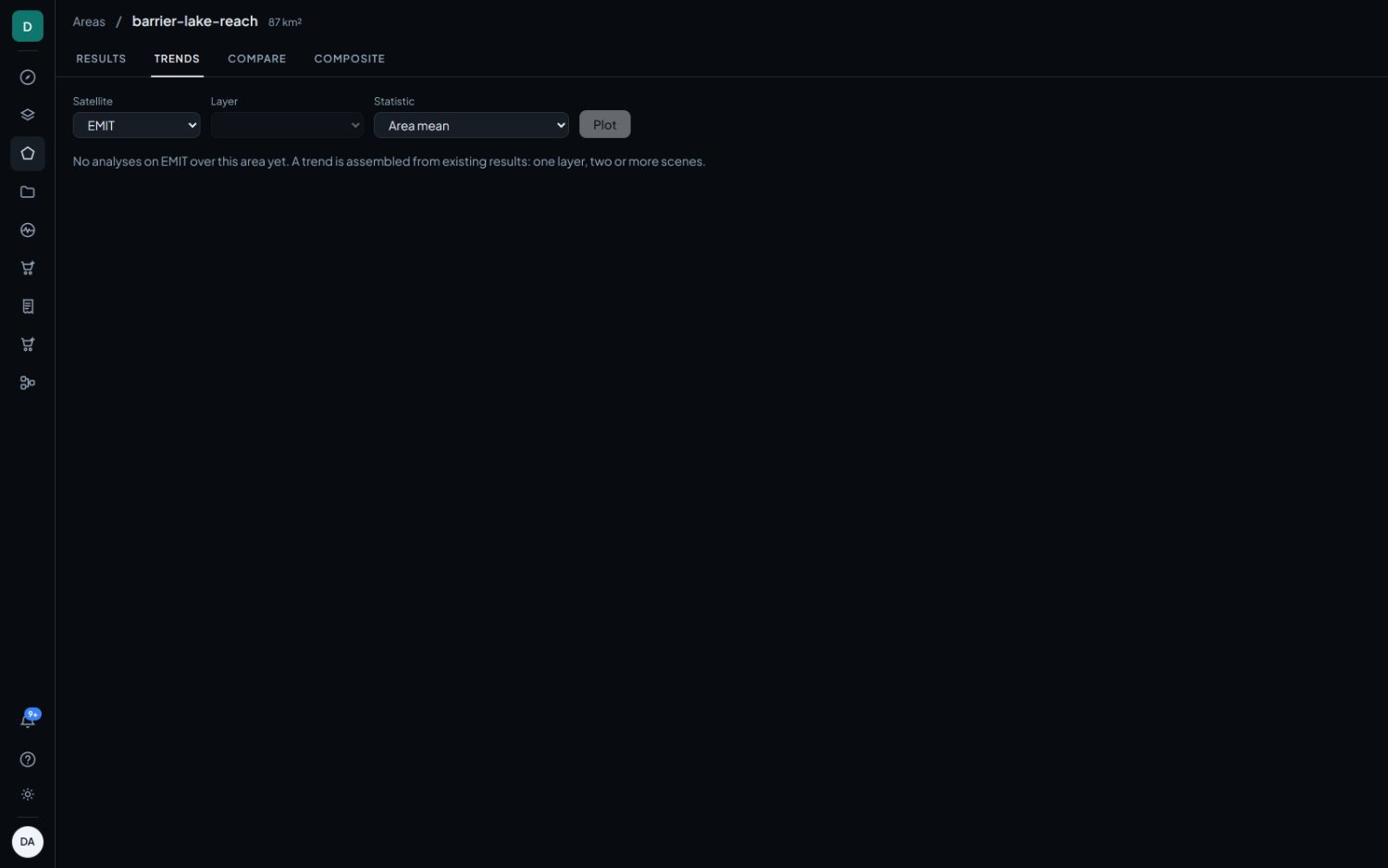Open the Composite tab
Viewport: 1388px width, 868px height.
(350, 58)
